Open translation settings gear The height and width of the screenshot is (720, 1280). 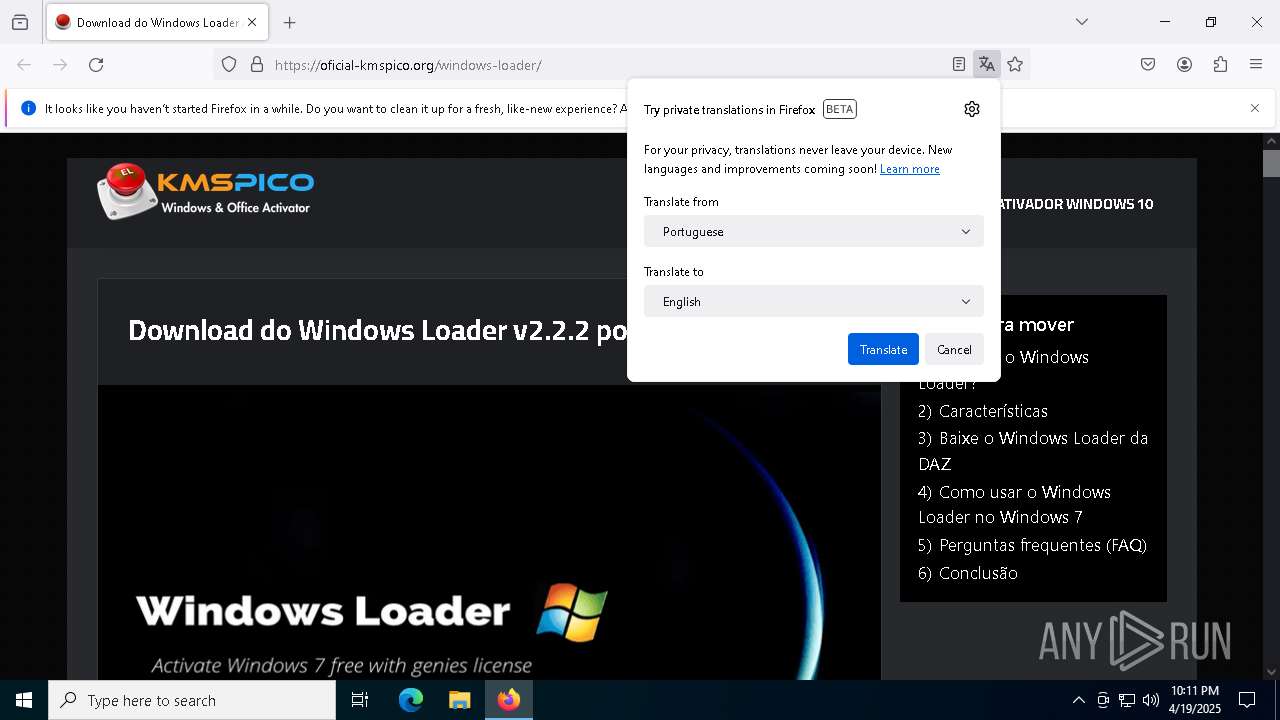click(x=972, y=109)
